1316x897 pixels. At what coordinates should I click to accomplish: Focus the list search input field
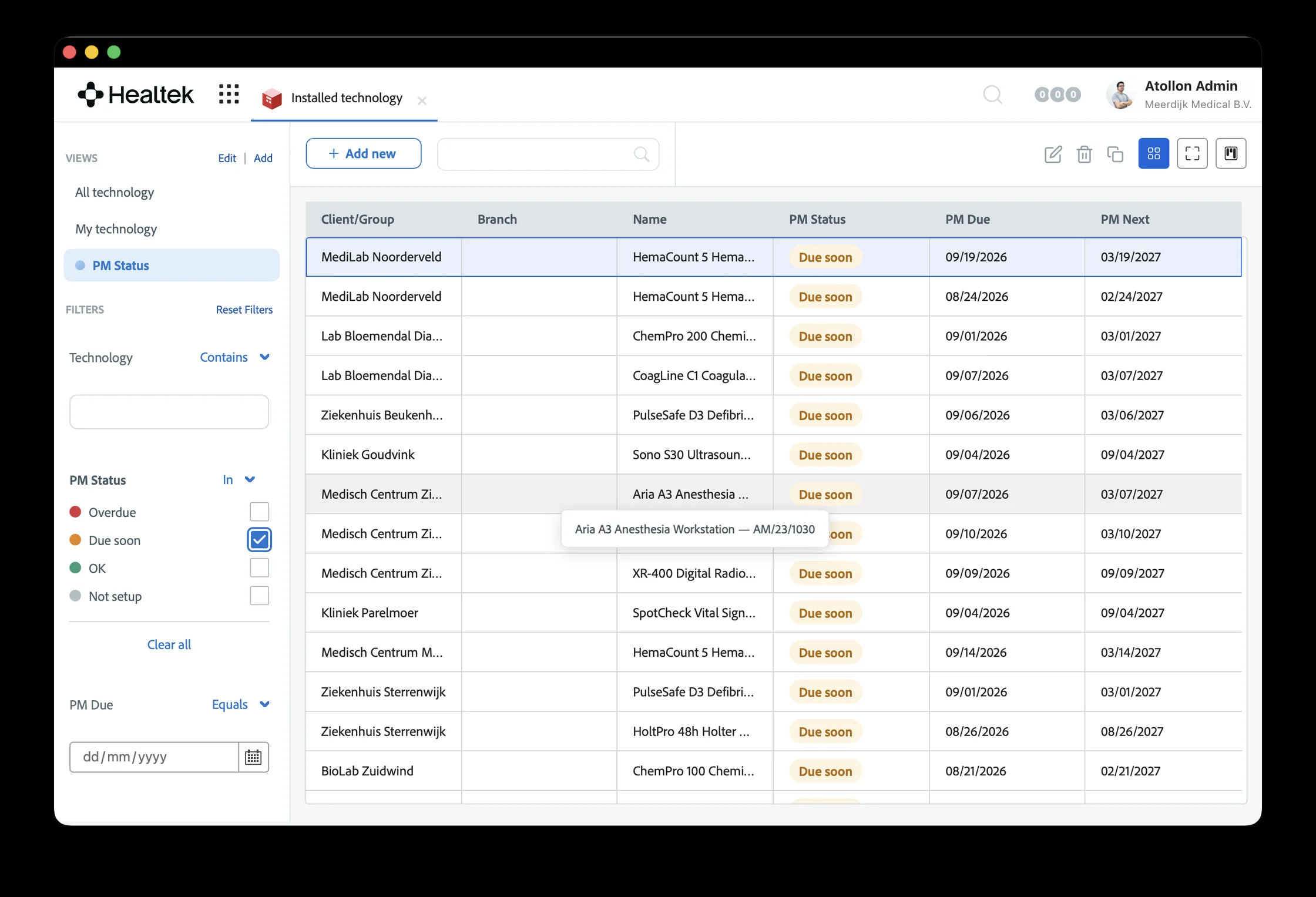[x=548, y=154]
